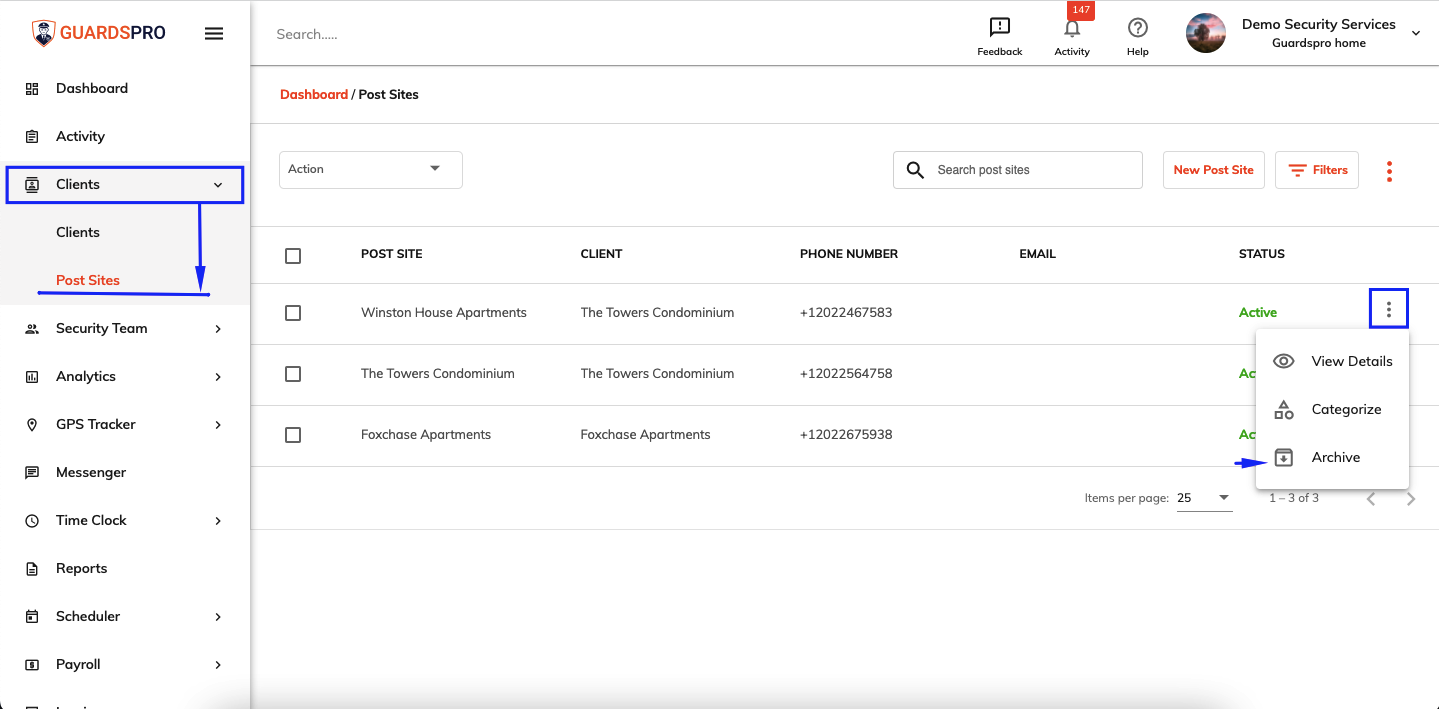The width and height of the screenshot is (1439, 709).
Task: Open the red toolbar more-options menu
Action: (x=1389, y=171)
